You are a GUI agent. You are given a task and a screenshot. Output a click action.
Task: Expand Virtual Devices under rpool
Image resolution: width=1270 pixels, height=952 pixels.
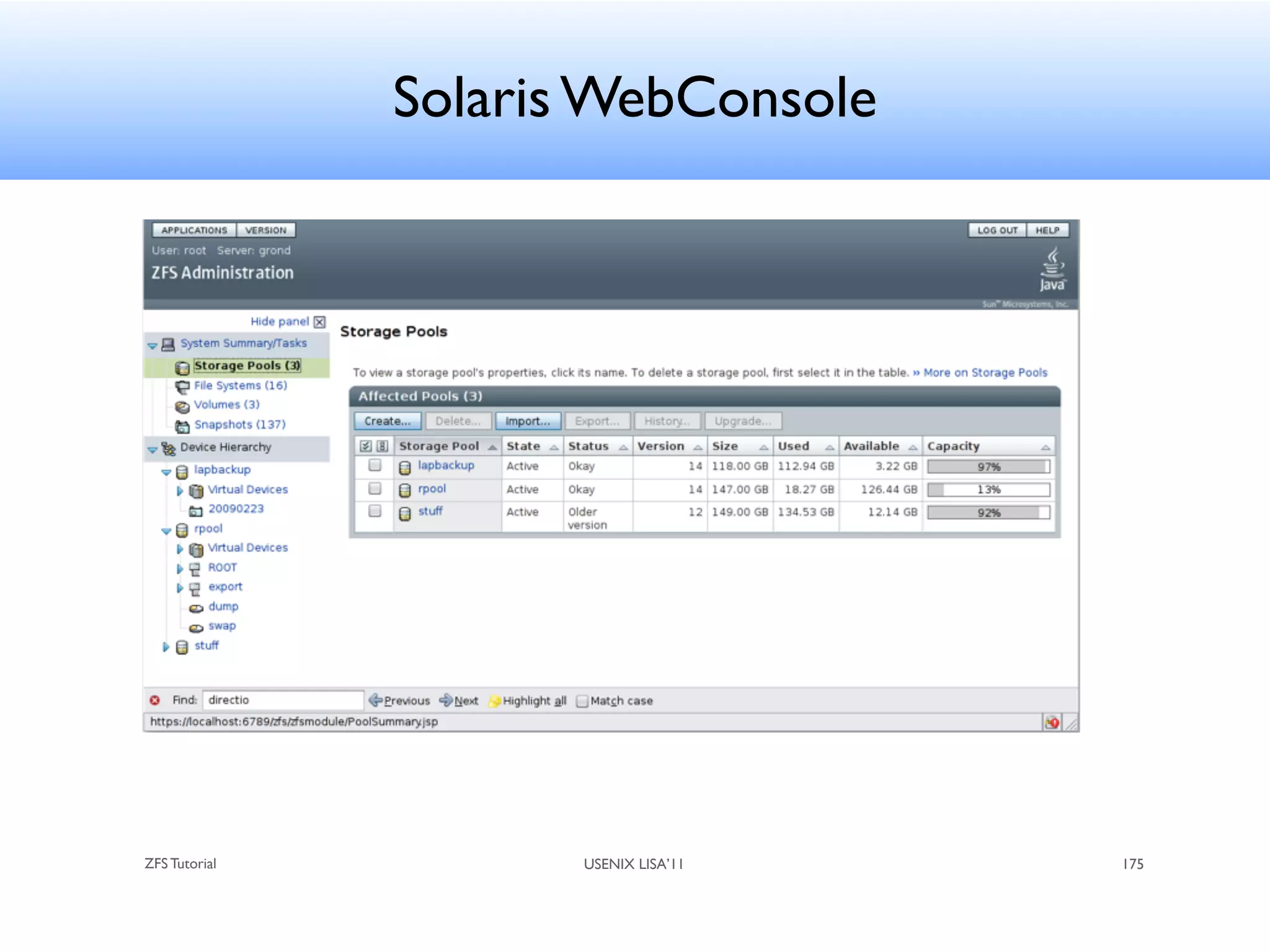pos(180,550)
